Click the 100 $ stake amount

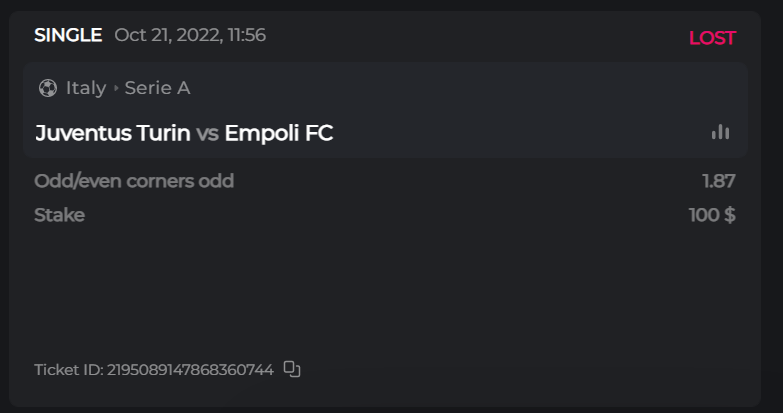712,215
